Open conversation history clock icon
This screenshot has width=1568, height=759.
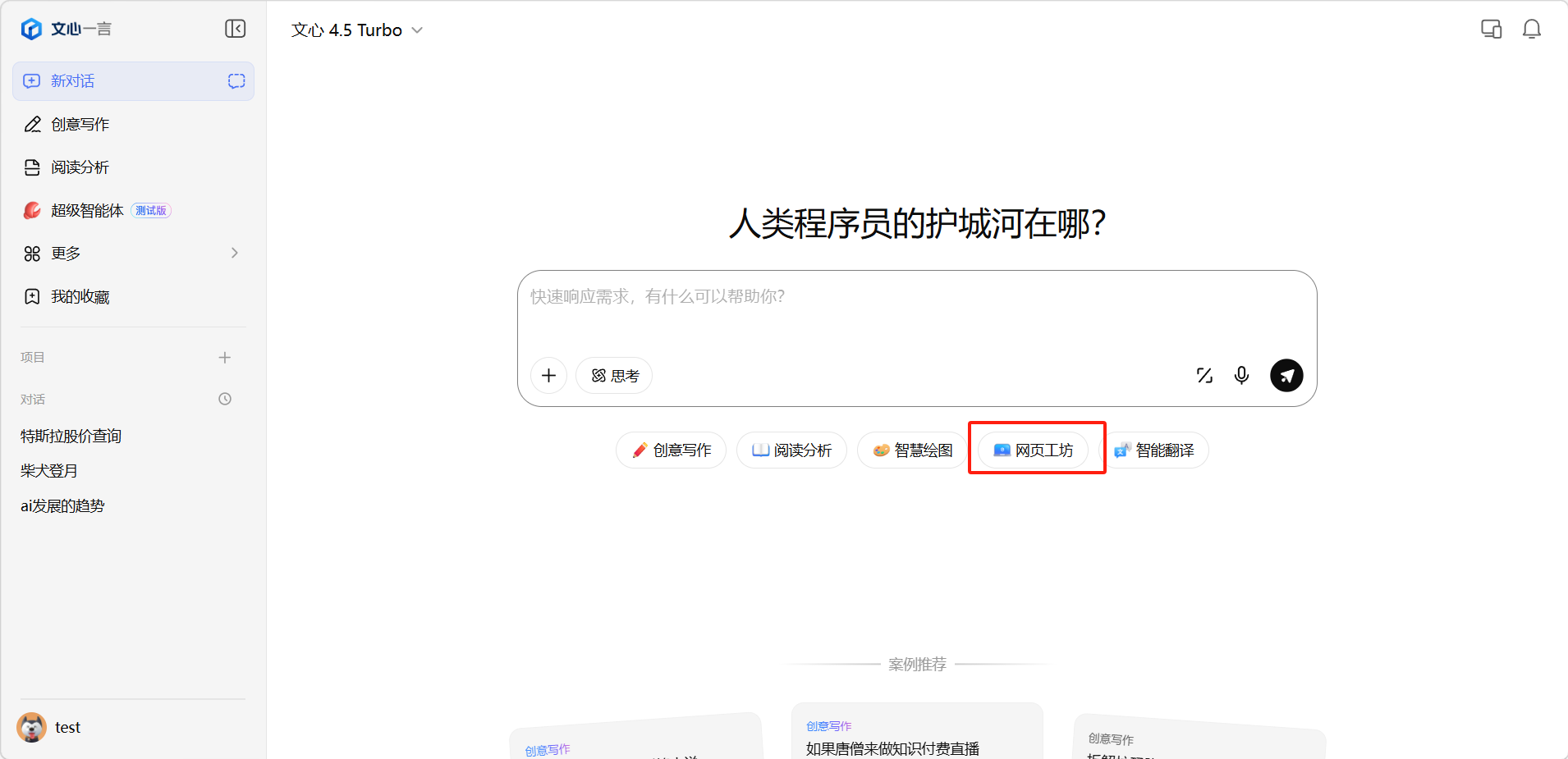225,399
